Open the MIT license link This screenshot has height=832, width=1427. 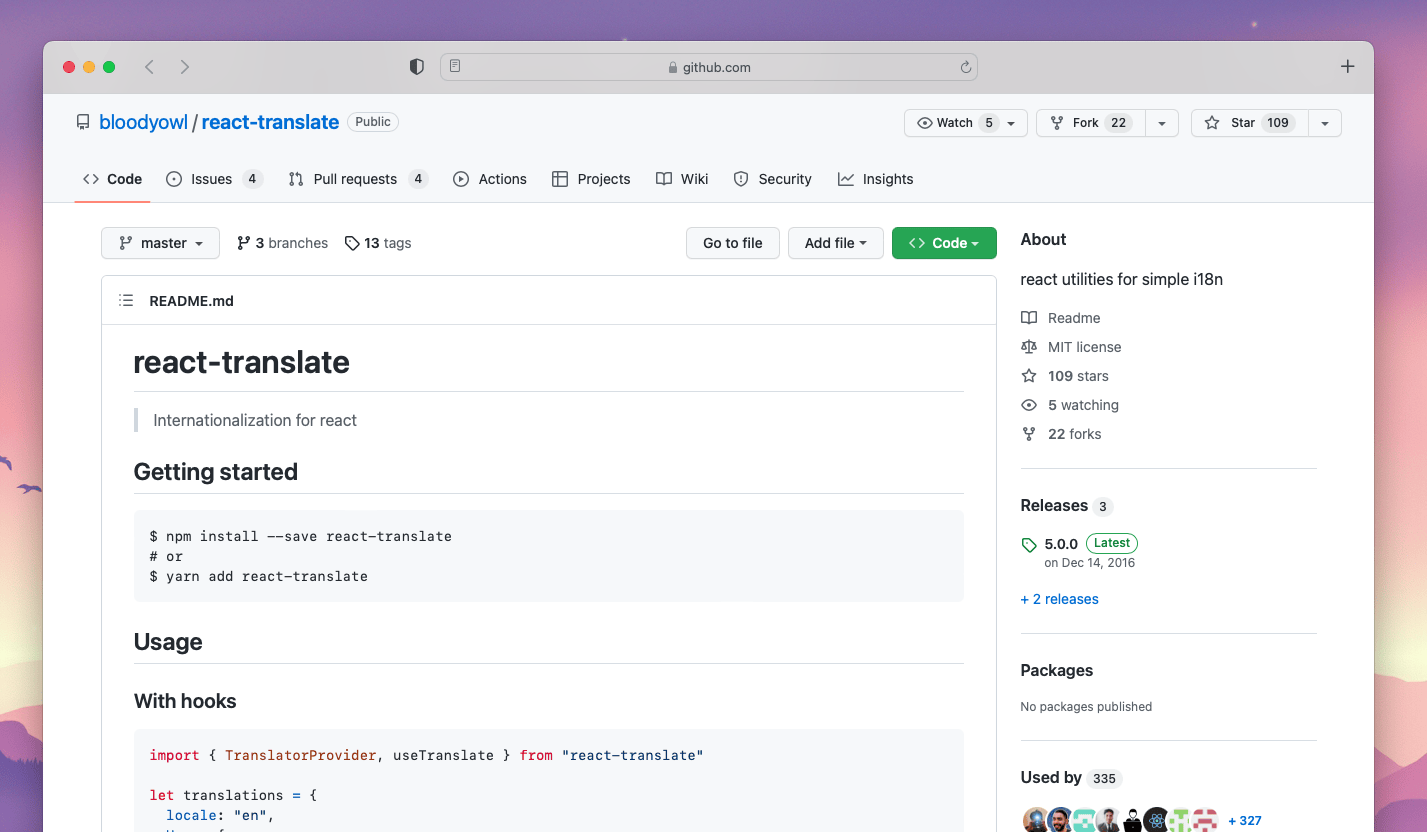point(1071,347)
